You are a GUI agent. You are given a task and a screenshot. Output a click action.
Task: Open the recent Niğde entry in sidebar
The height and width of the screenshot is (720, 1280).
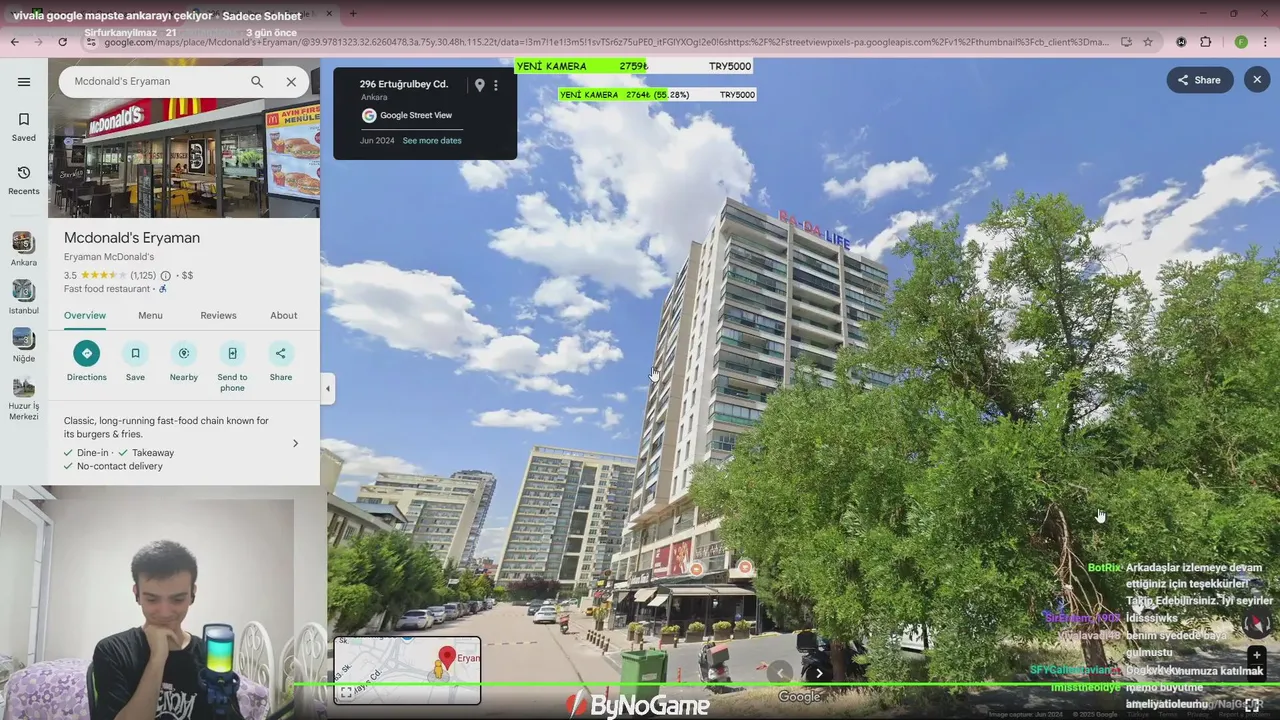click(24, 346)
